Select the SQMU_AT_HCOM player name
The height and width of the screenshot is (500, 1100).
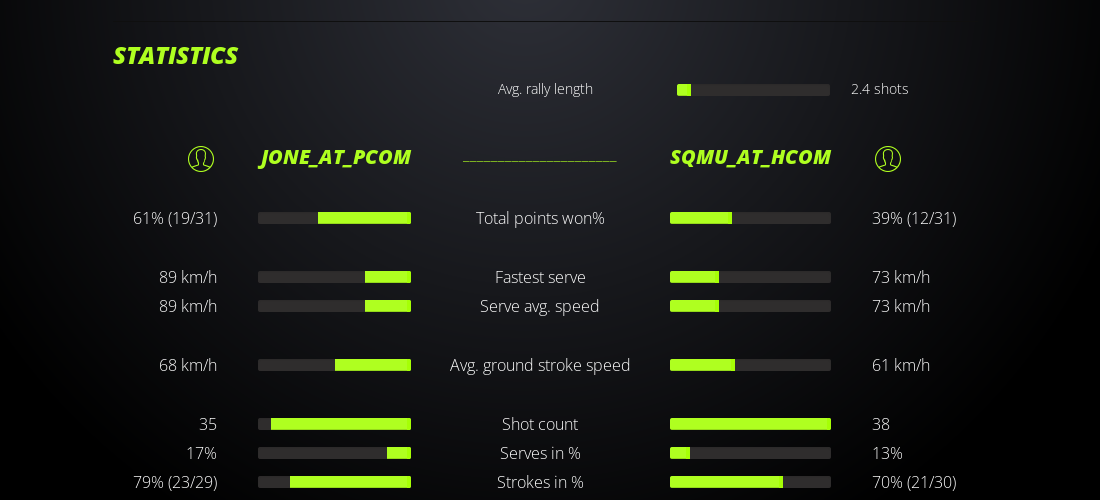click(x=750, y=158)
